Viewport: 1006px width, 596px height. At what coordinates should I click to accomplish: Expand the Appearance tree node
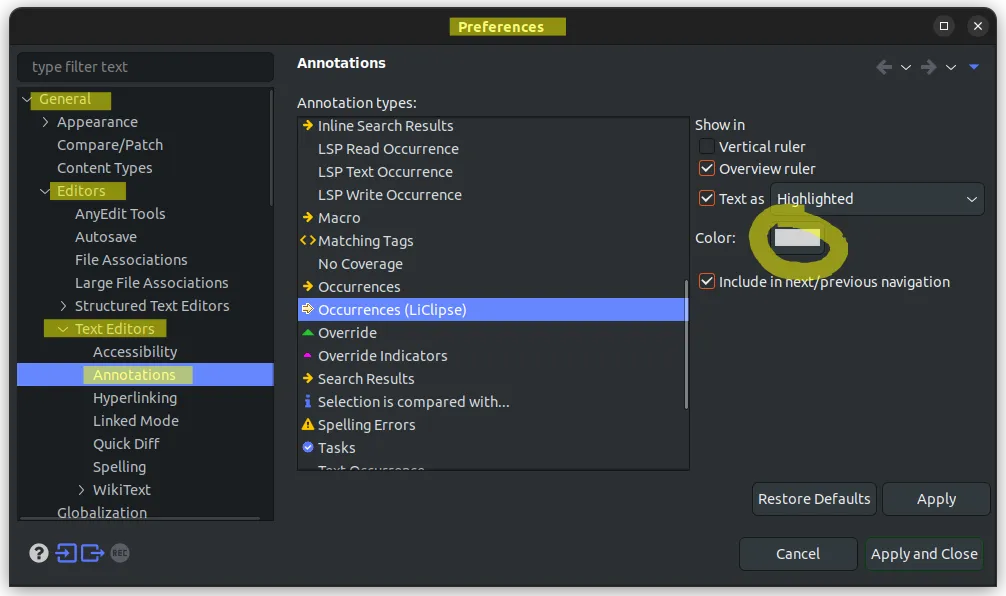46,122
